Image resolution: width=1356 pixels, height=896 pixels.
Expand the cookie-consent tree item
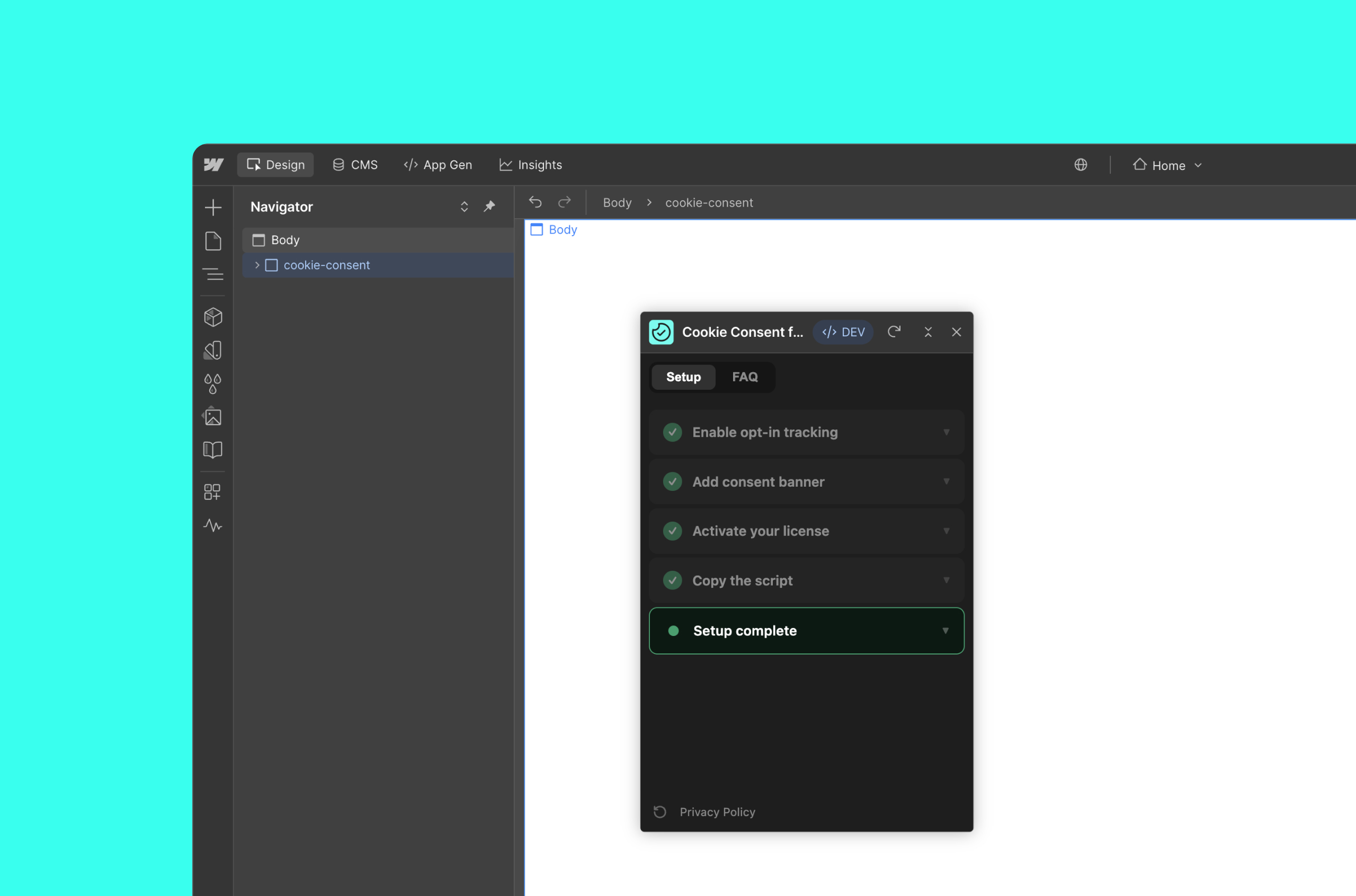(257, 265)
